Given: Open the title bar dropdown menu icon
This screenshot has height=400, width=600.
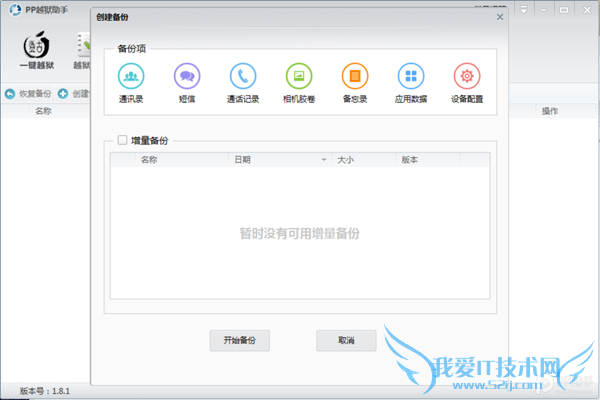Looking at the screenshot, I should (523, 10).
